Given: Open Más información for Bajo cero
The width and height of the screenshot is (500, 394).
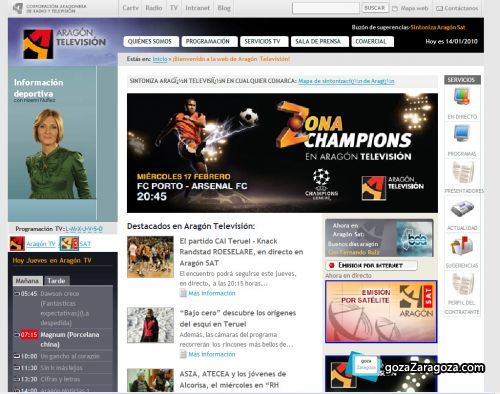Looking at the screenshot, I should click(x=212, y=354).
